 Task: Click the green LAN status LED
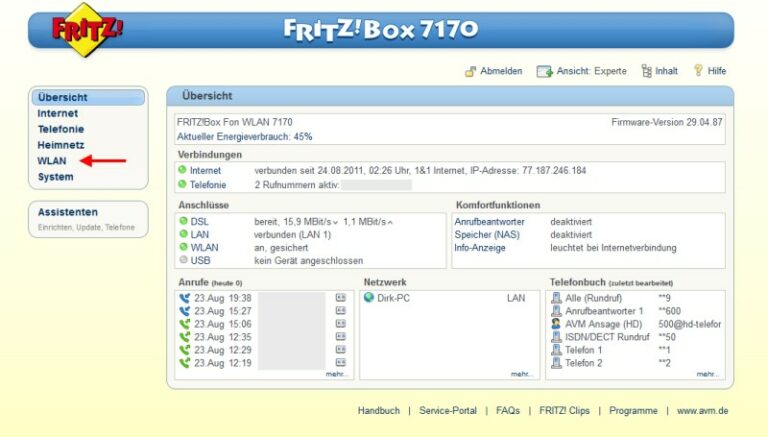[184, 234]
